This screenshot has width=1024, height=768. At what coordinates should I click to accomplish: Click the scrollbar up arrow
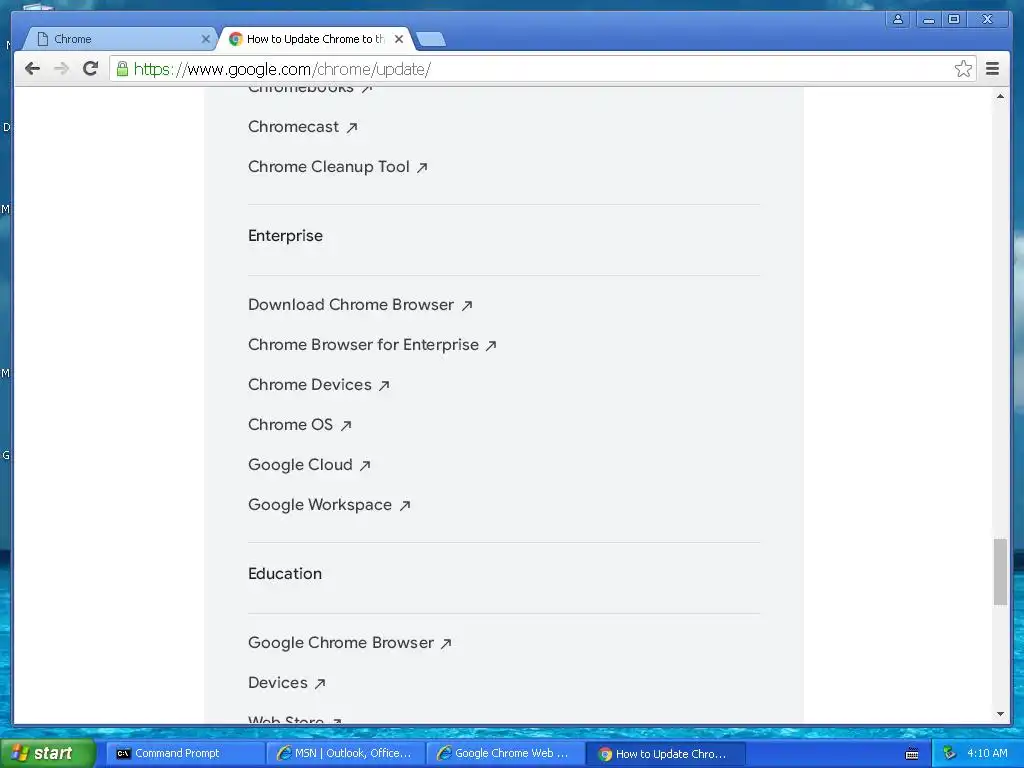point(1000,96)
